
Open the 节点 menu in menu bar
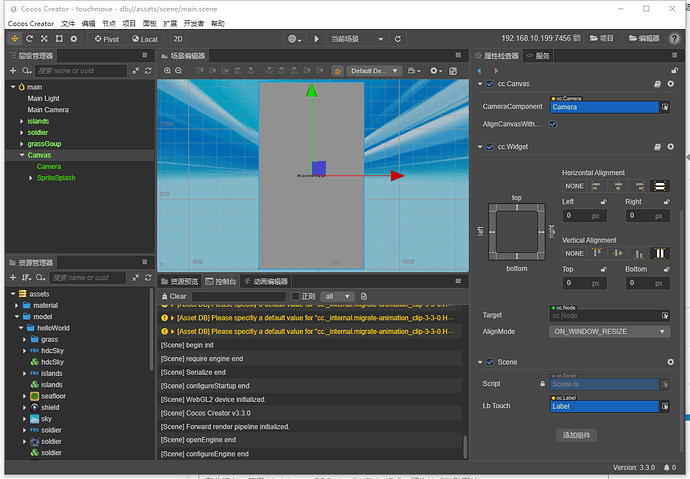coord(111,23)
